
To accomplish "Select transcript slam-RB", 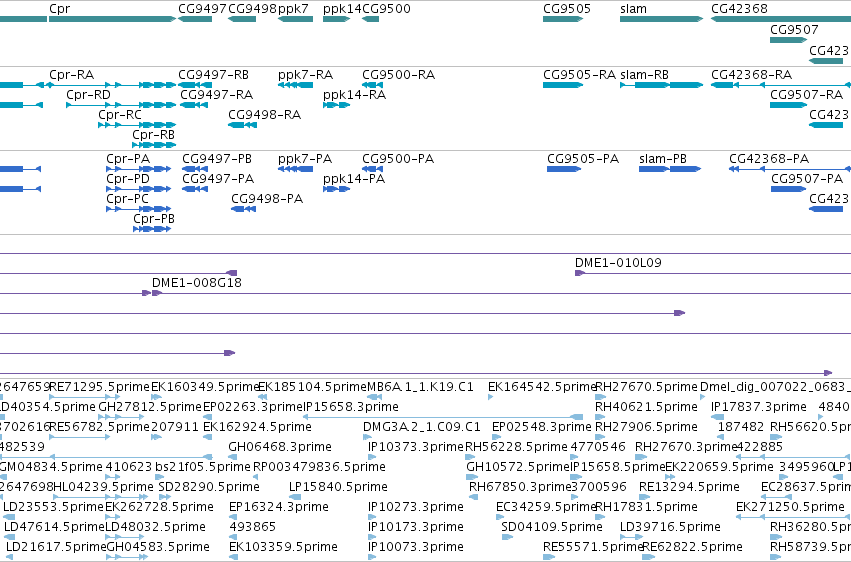I will point(662,85).
